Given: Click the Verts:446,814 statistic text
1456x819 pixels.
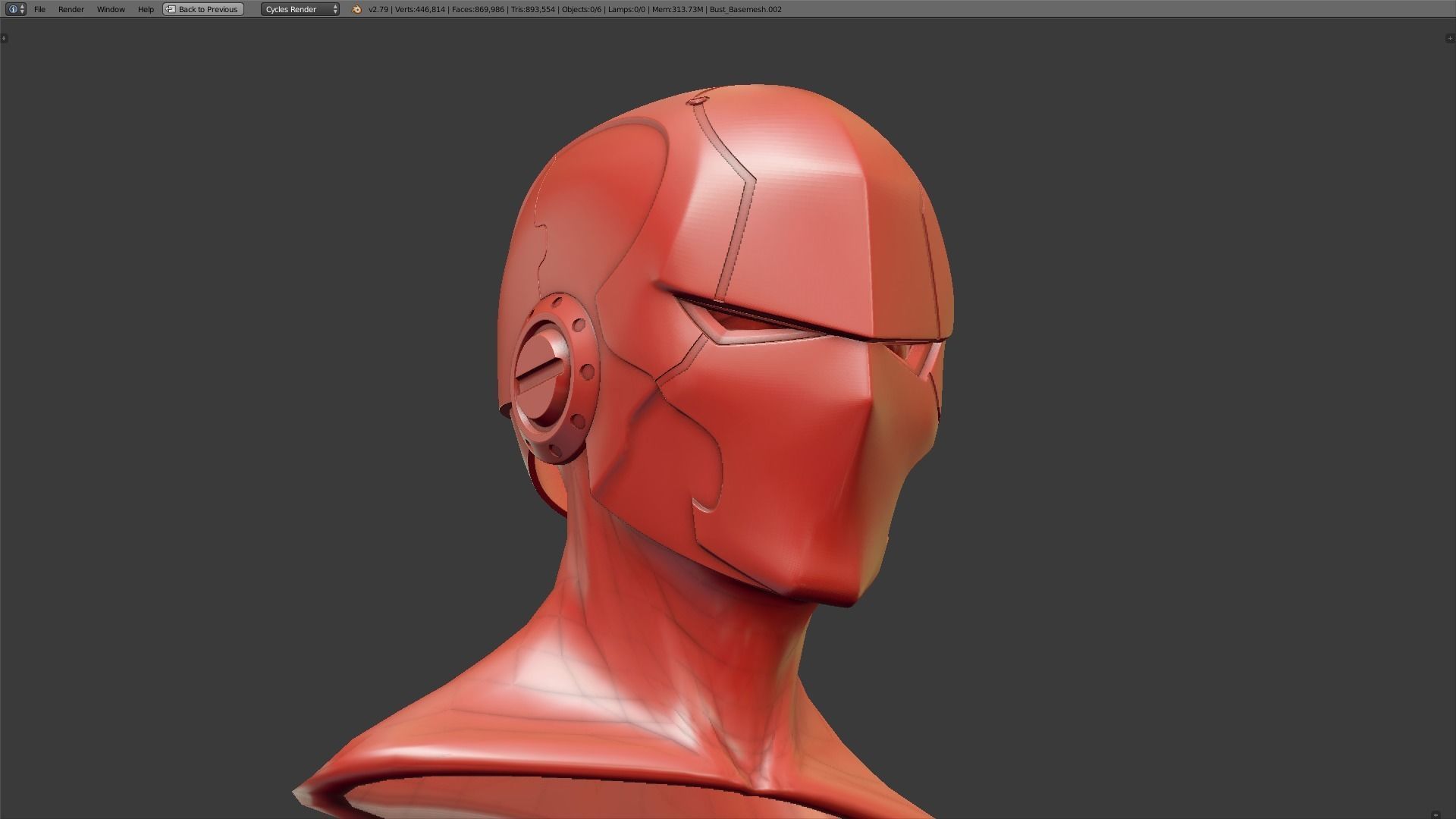Looking at the screenshot, I should coord(420,9).
